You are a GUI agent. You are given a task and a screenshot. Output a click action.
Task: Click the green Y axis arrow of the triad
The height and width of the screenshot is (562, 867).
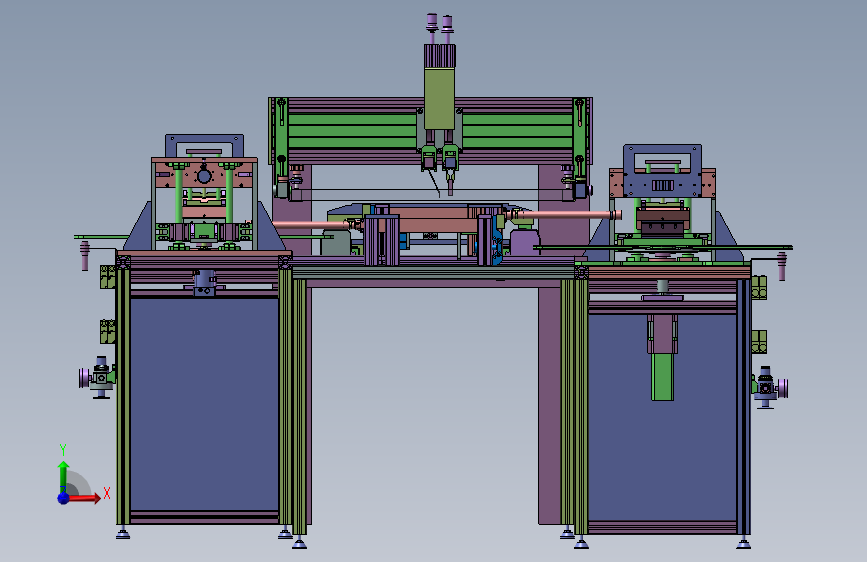click(63, 476)
